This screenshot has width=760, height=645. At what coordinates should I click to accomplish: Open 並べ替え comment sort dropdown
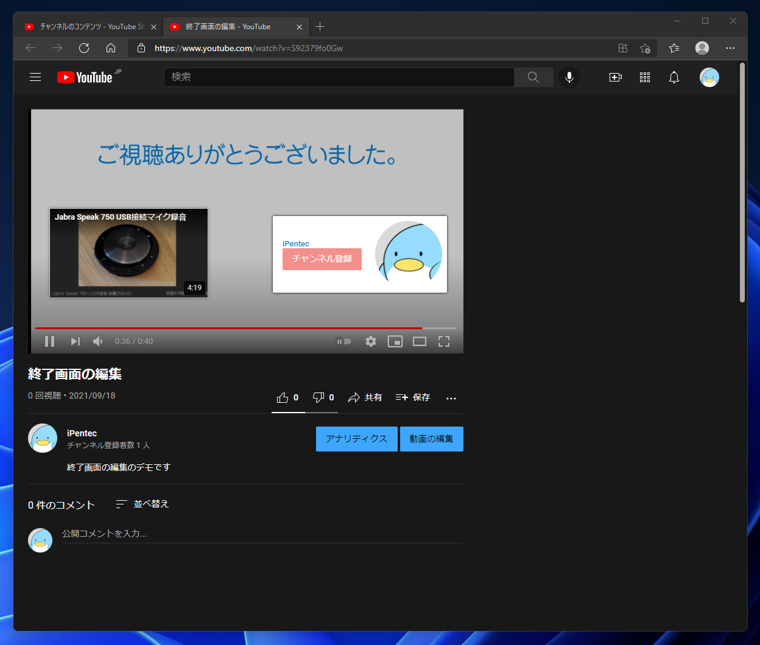point(142,504)
